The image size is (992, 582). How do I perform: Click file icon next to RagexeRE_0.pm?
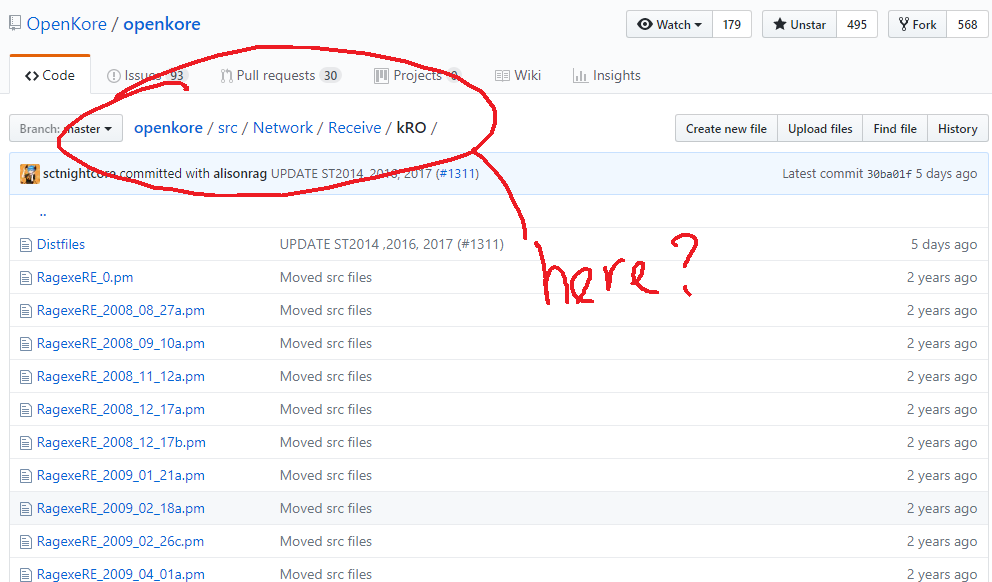pyautogui.click(x=25, y=278)
